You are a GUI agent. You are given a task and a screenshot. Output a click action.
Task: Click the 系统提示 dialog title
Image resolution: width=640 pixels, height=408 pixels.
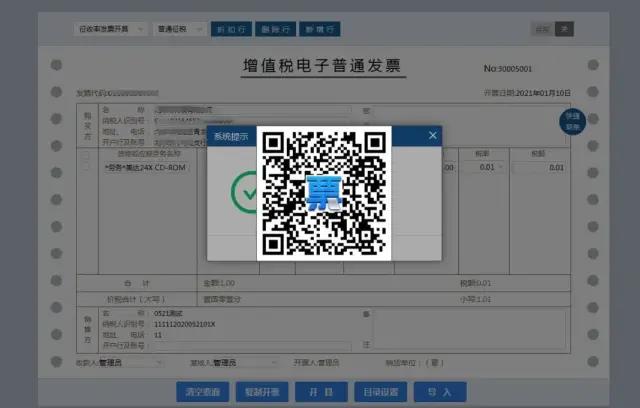pos(231,137)
